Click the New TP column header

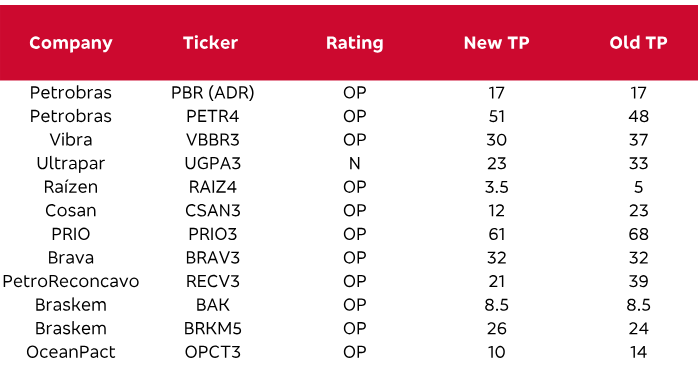click(496, 43)
